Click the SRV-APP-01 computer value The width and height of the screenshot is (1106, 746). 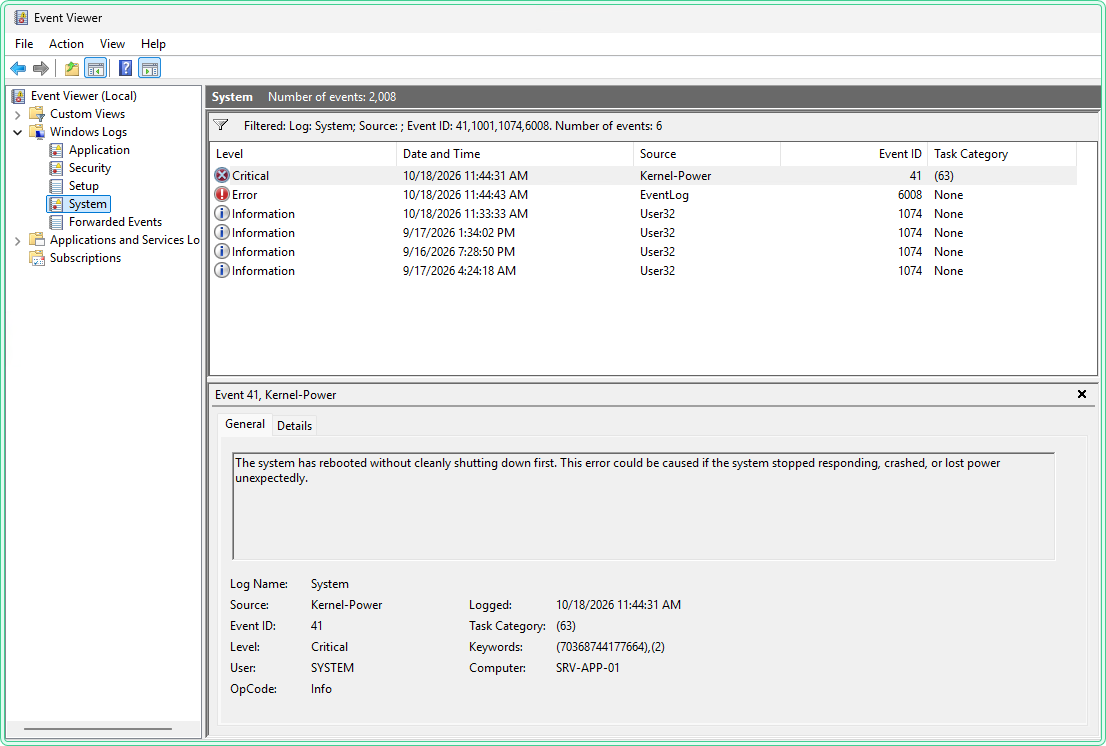click(588, 668)
